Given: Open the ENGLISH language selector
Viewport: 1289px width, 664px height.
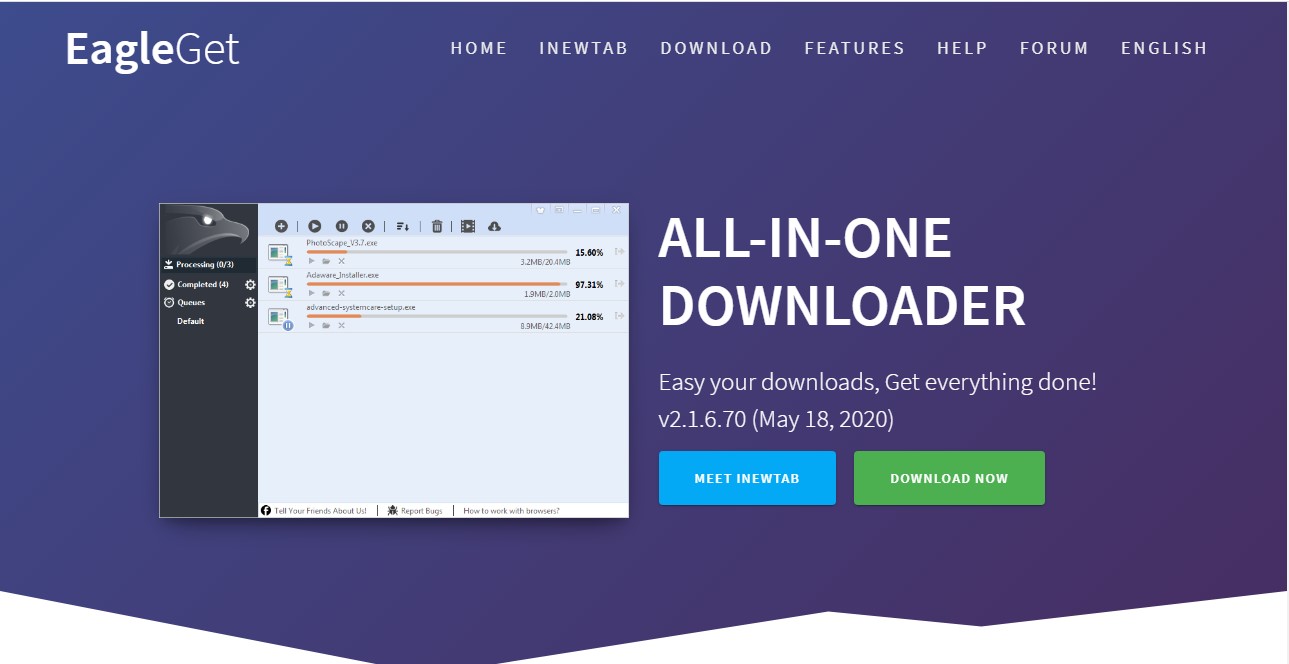Looking at the screenshot, I should pos(1164,48).
